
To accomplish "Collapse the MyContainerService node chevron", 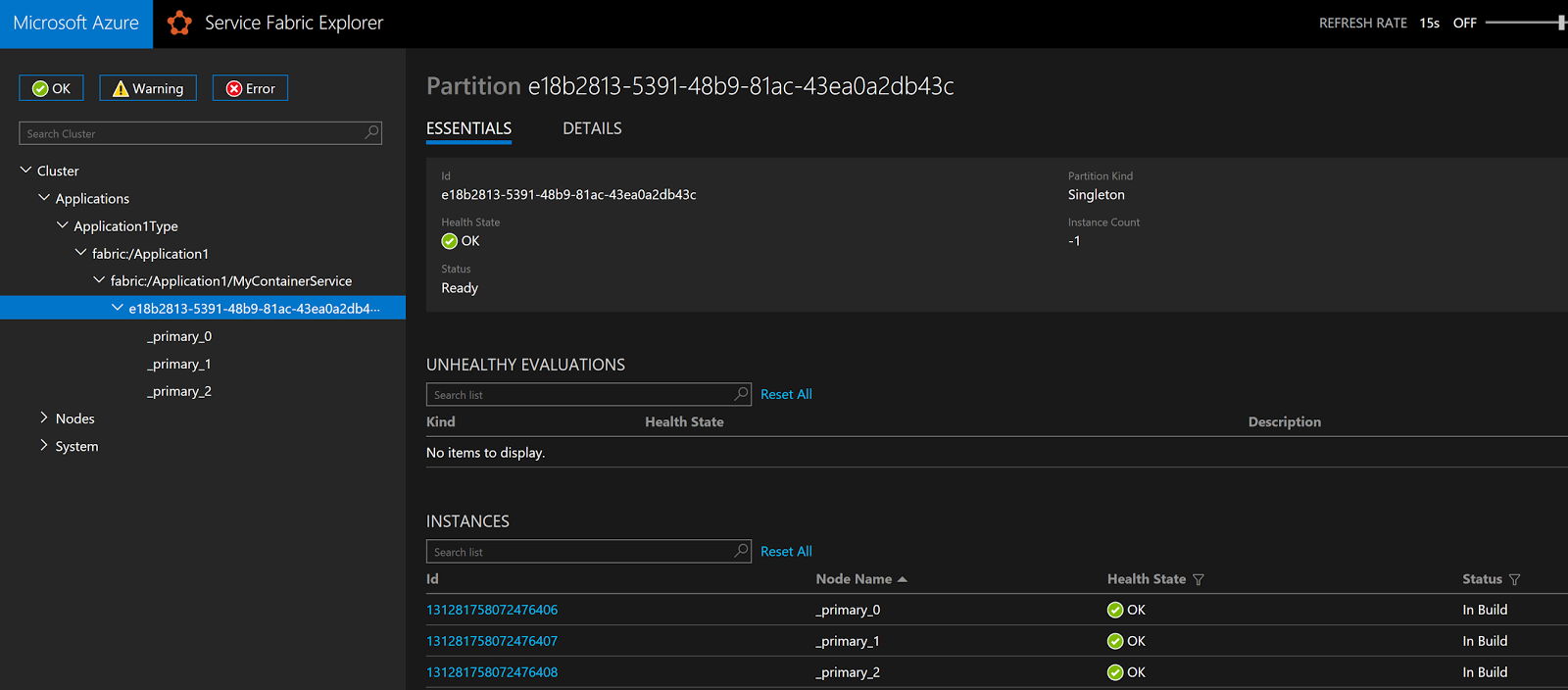I will pyautogui.click(x=99, y=279).
